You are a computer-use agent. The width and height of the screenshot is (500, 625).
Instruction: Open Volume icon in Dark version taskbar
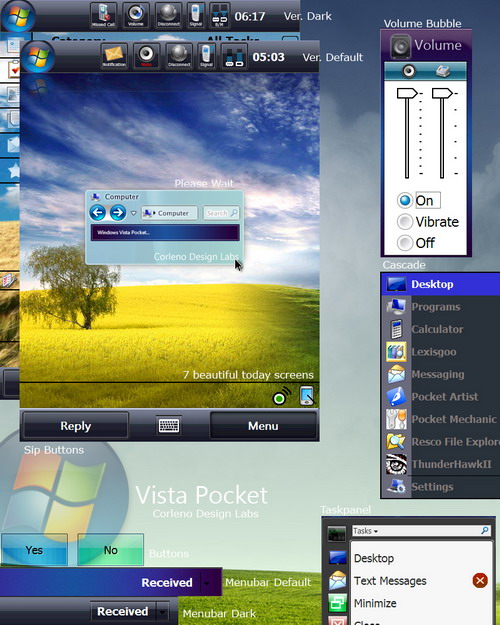pyautogui.click(x=136, y=15)
